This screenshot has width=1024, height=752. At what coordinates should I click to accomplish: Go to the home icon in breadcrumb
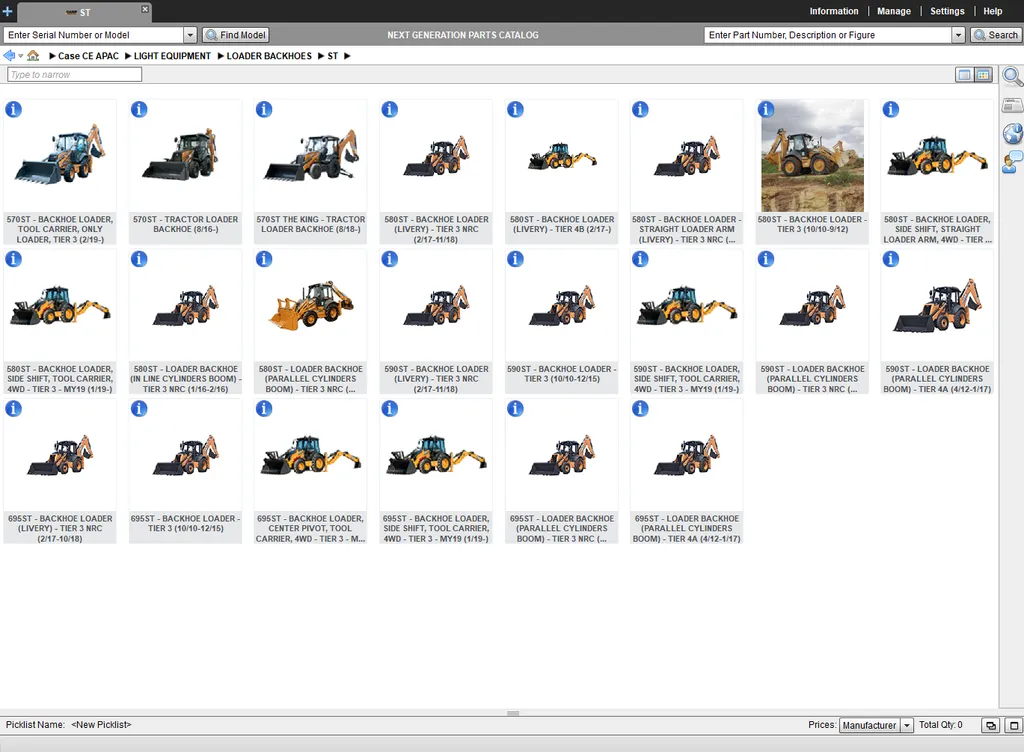tap(33, 55)
